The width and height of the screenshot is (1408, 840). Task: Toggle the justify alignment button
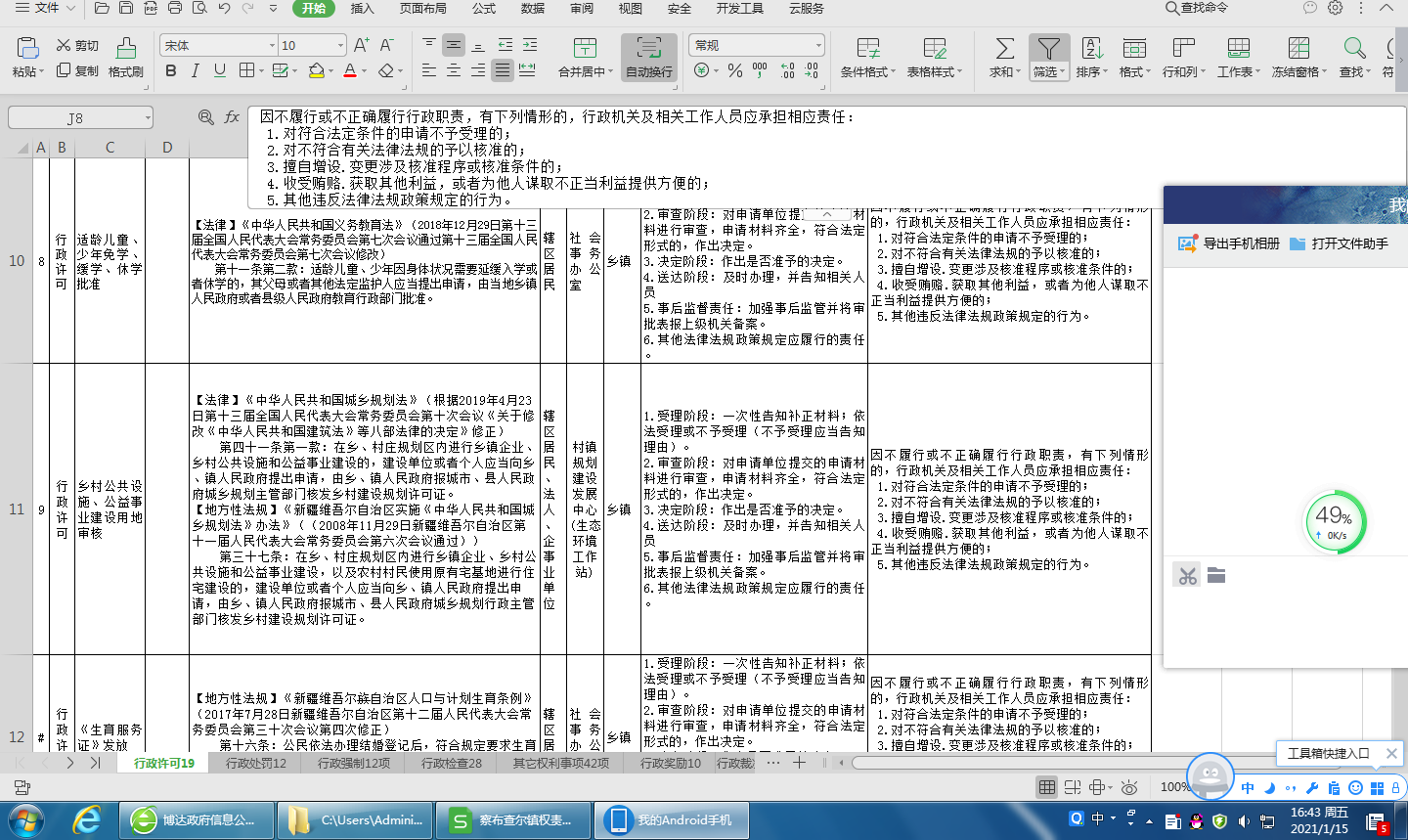pos(503,70)
